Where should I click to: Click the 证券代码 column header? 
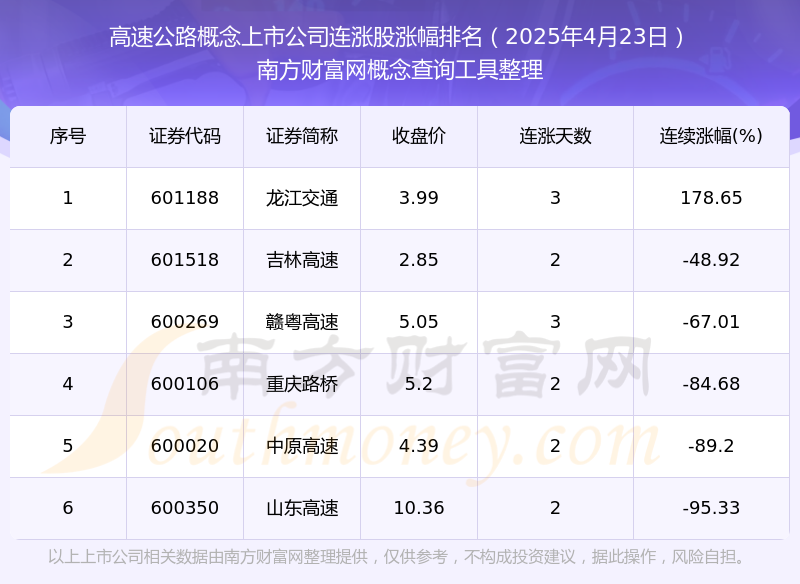(185, 136)
